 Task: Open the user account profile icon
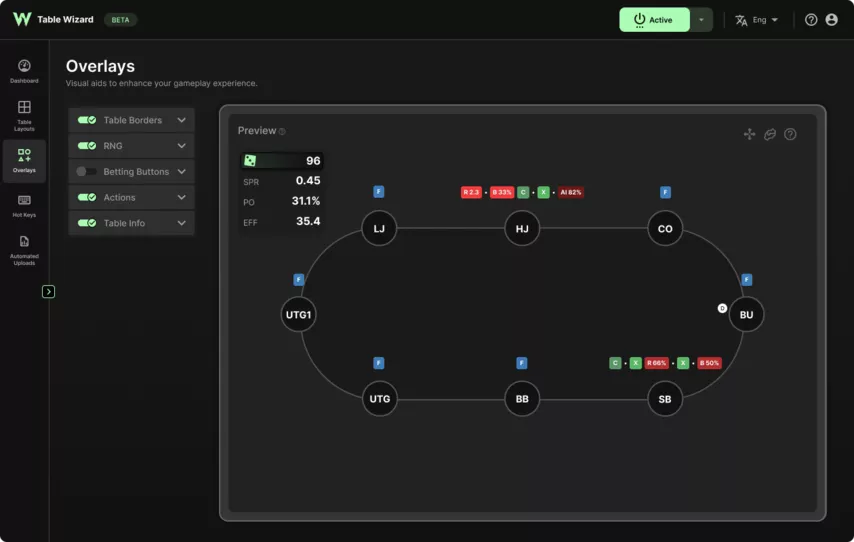tap(831, 20)
